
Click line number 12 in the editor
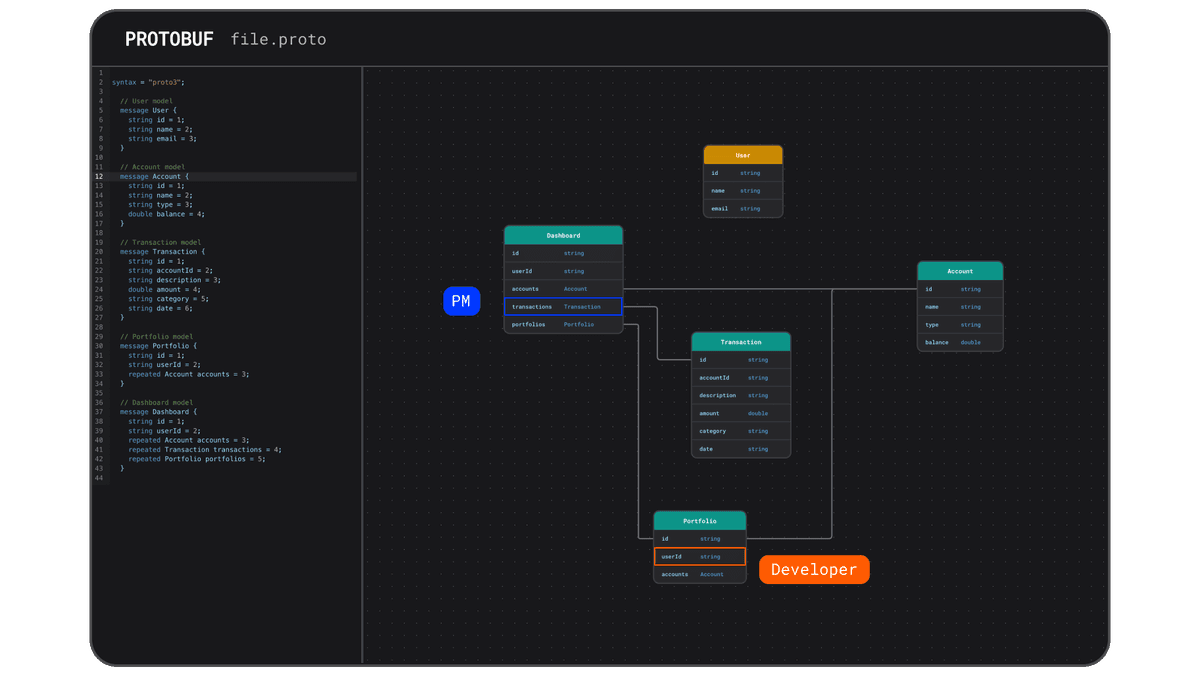(x=100, y=176)
